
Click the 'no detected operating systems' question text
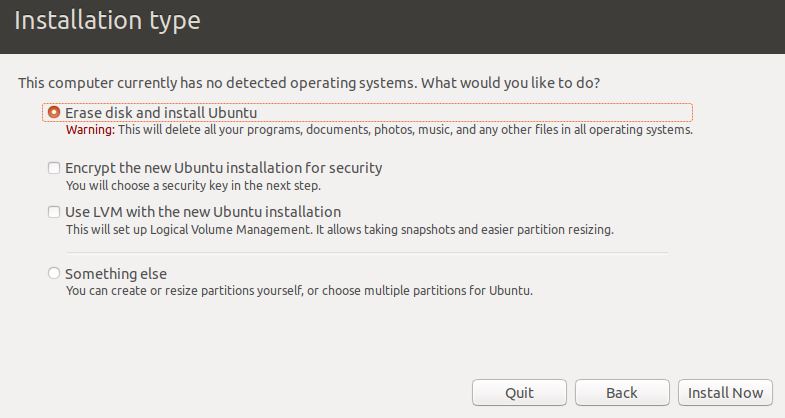click(x=309, y=83)
